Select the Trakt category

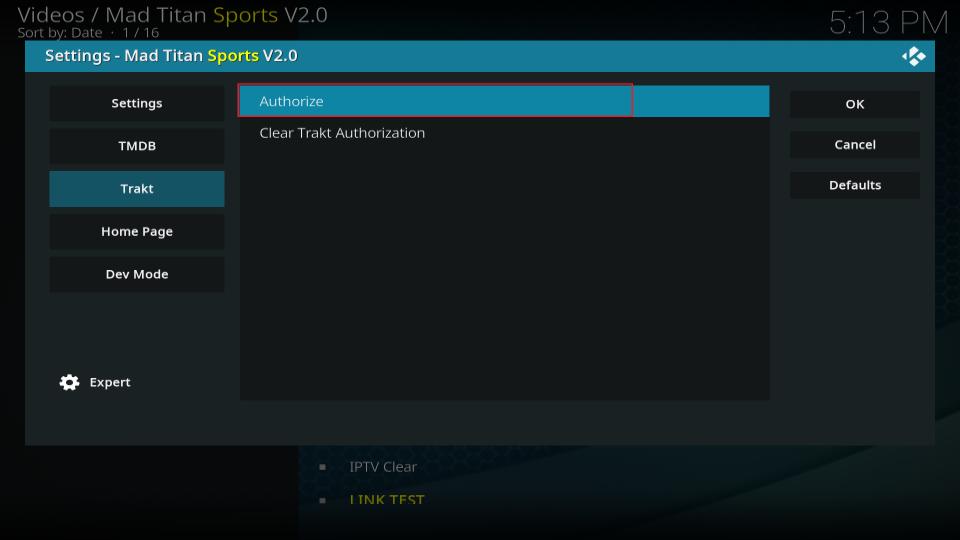pos(137,189)
